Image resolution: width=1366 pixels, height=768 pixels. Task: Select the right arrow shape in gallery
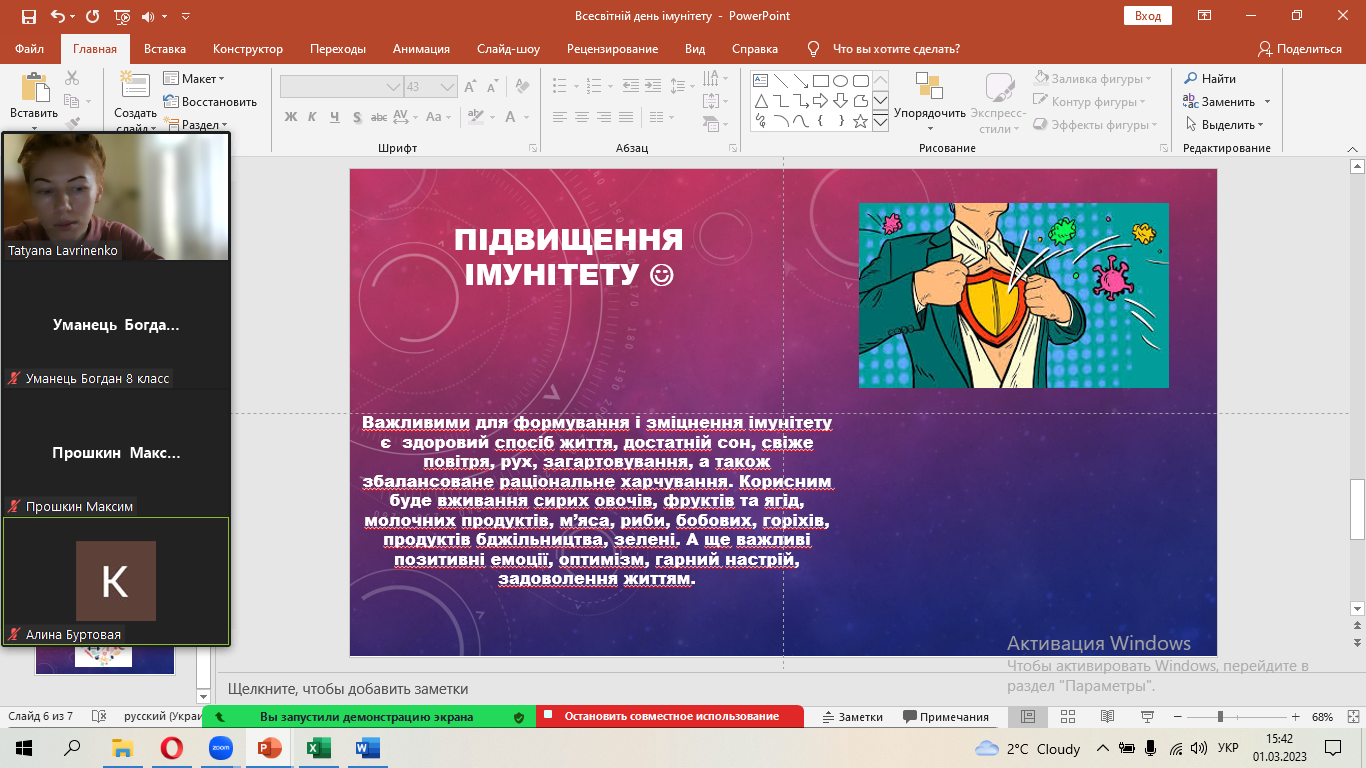pos(820,101)
